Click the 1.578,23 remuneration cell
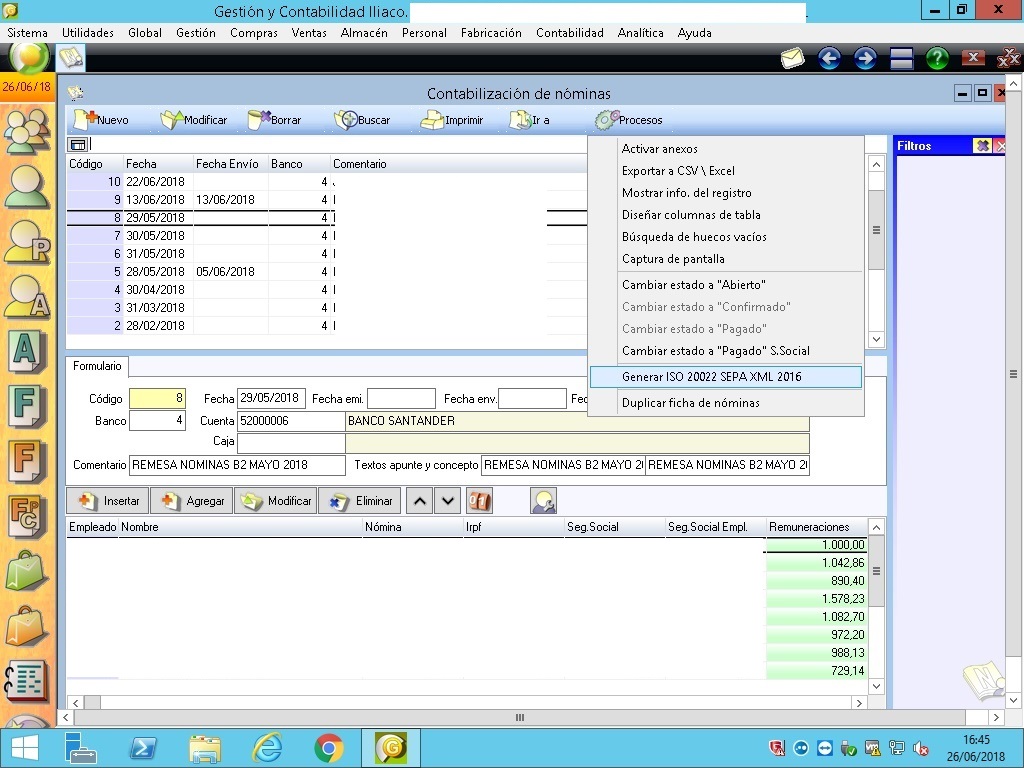This screenshot has width=1024, height=768. tap(816, 599)
